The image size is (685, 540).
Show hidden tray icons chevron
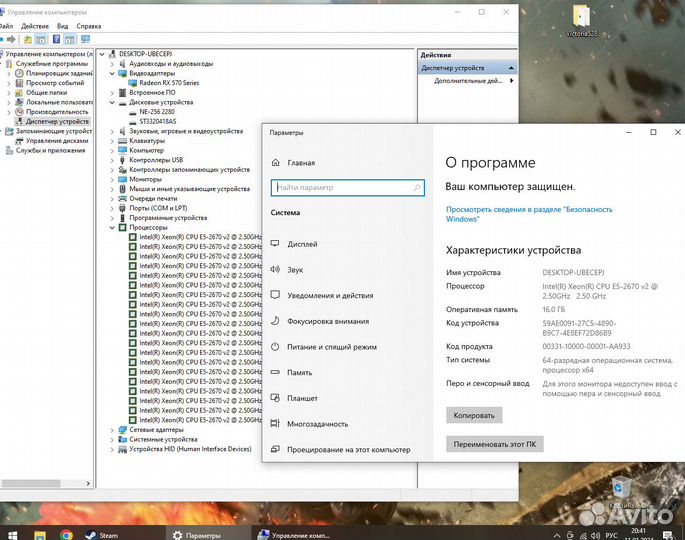(557, 536)
